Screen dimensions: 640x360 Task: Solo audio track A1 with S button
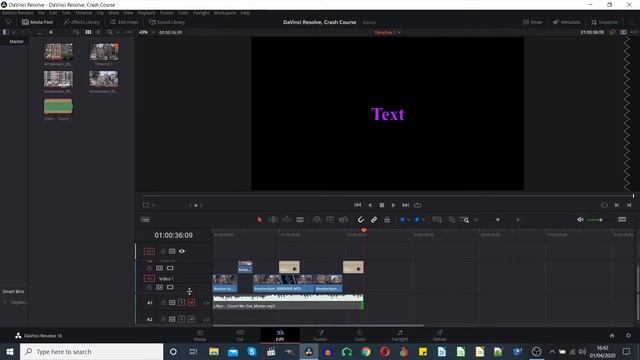pos(182,302)
